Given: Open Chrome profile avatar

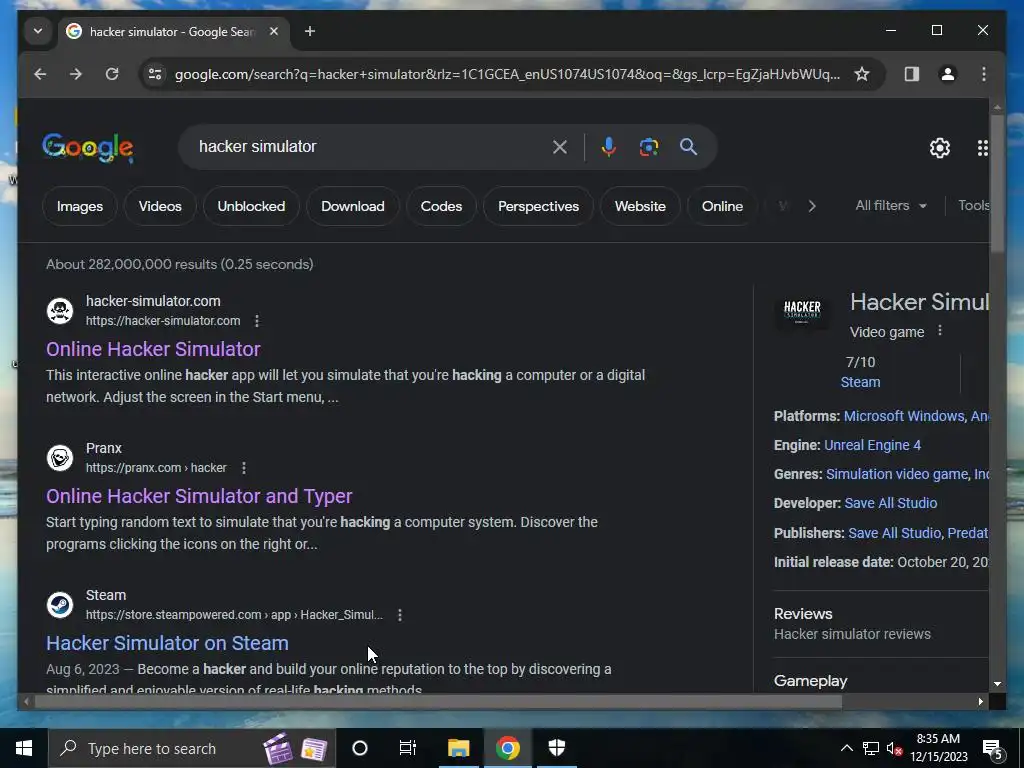Looking at the screenshot, I should click(x=948, y=74).
